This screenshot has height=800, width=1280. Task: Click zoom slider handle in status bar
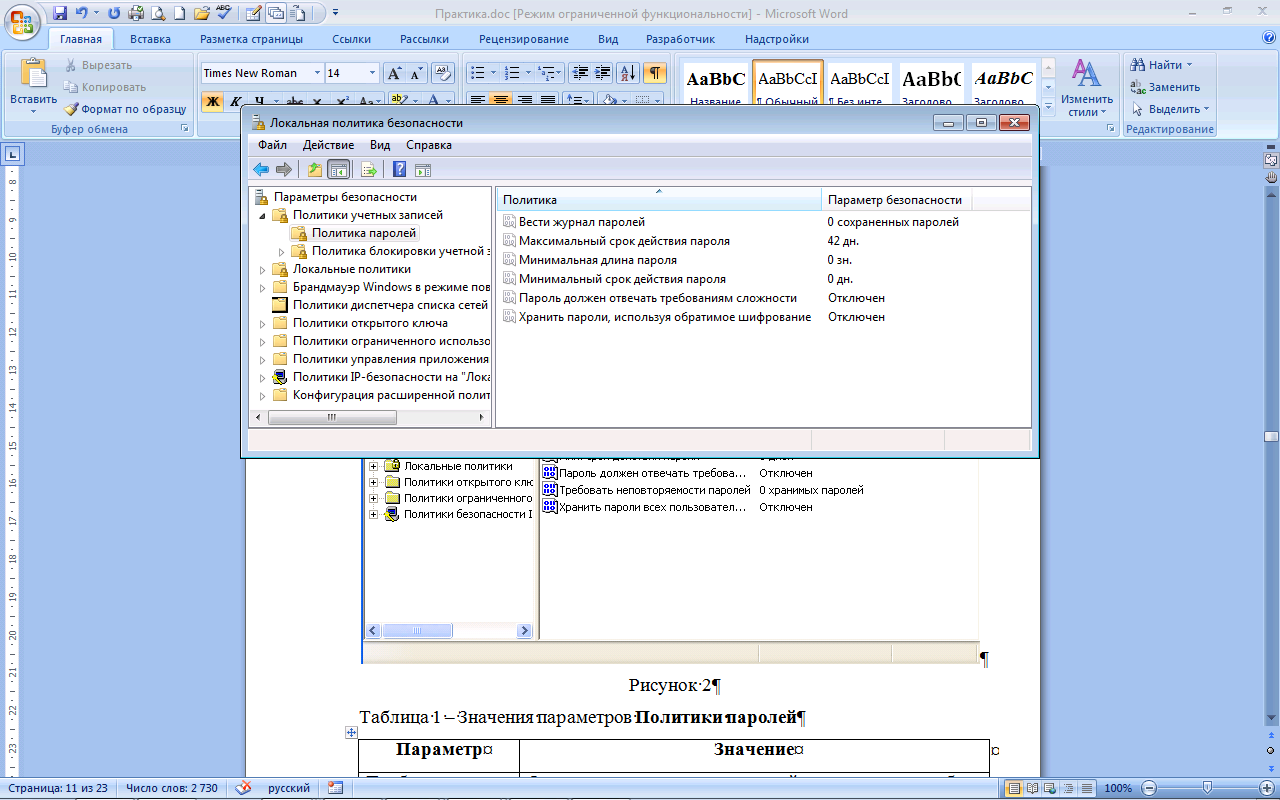coord(1207,788)
